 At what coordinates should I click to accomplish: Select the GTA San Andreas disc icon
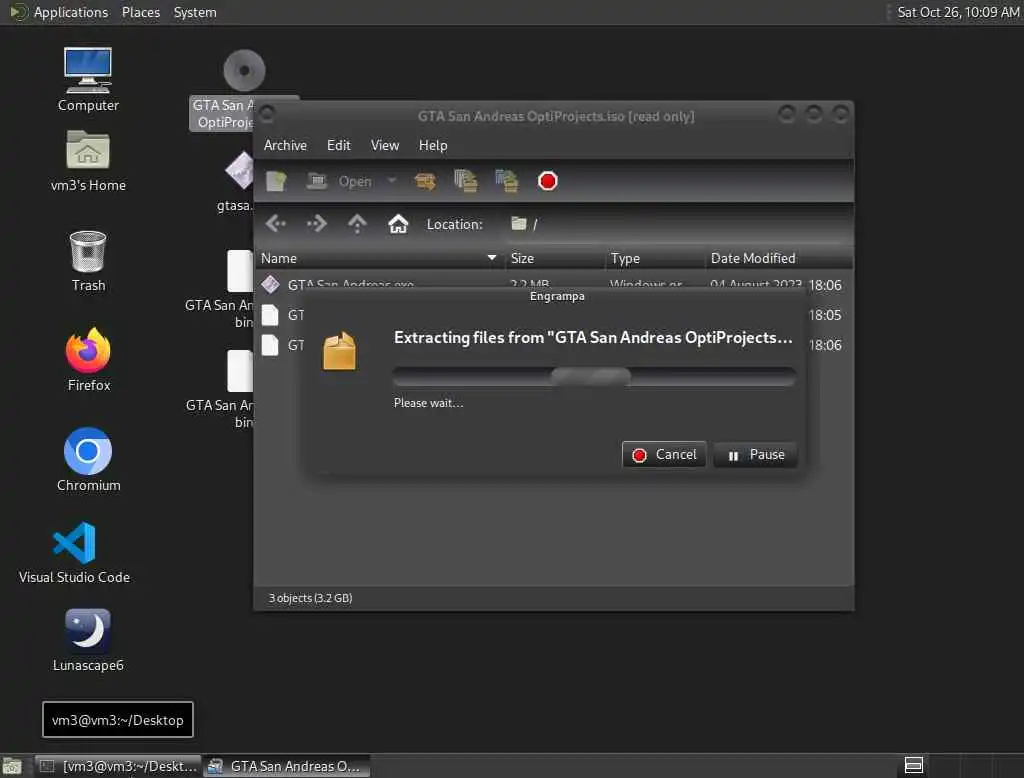point(244,70)
